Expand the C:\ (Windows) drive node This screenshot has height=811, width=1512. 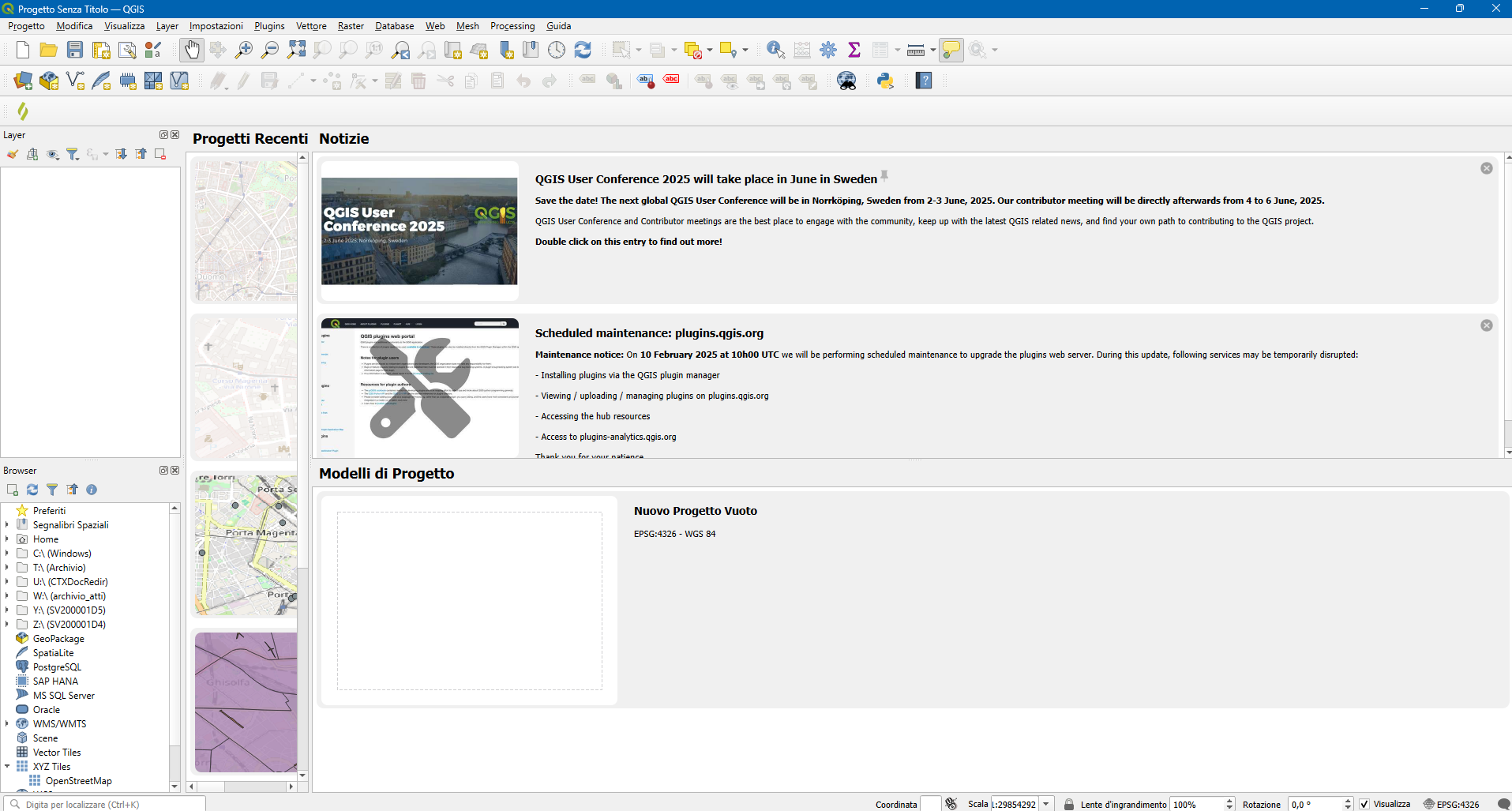[x=7, y=554]
